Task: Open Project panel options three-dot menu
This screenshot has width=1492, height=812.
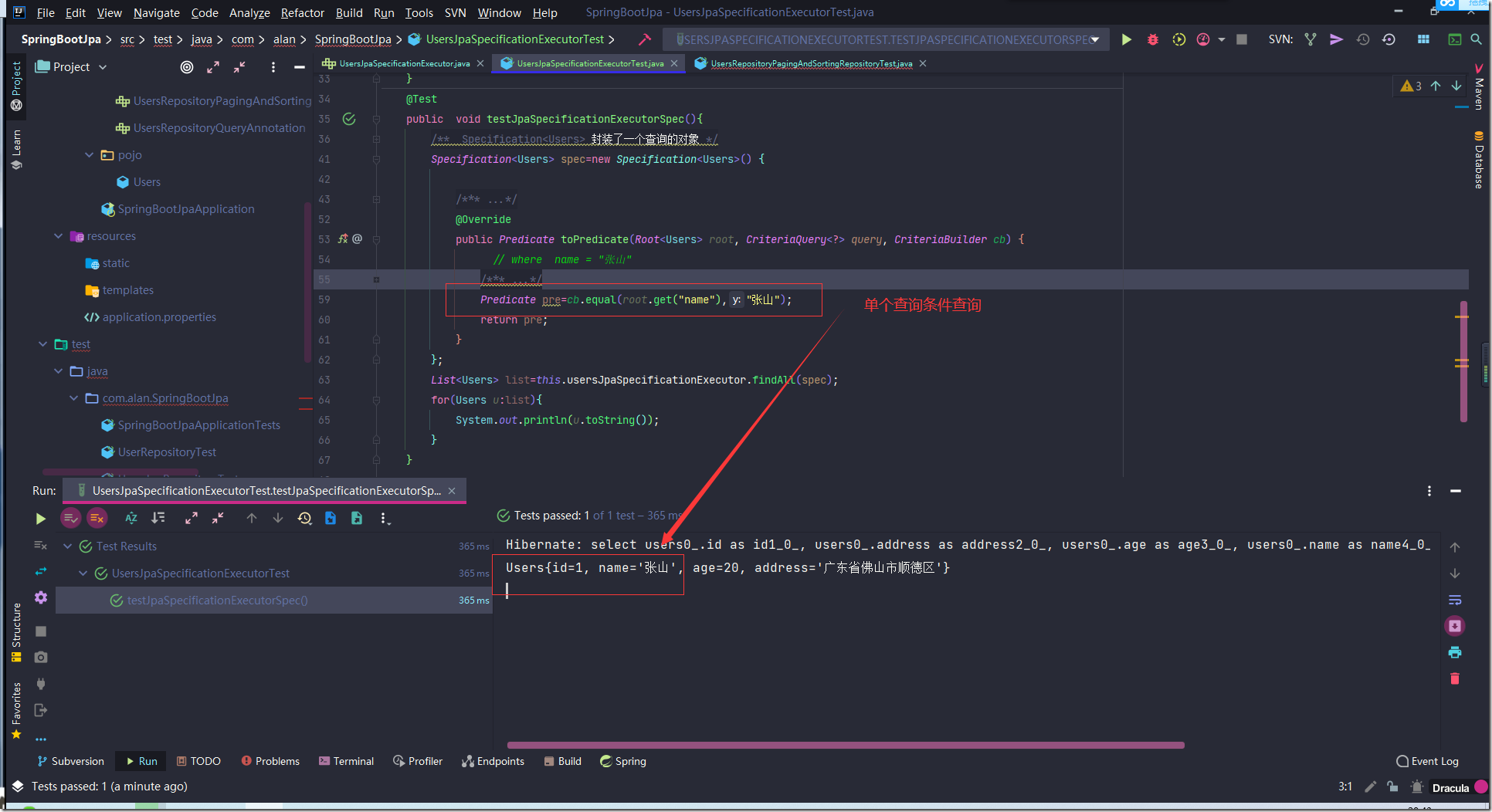Action: coord(273,67)
